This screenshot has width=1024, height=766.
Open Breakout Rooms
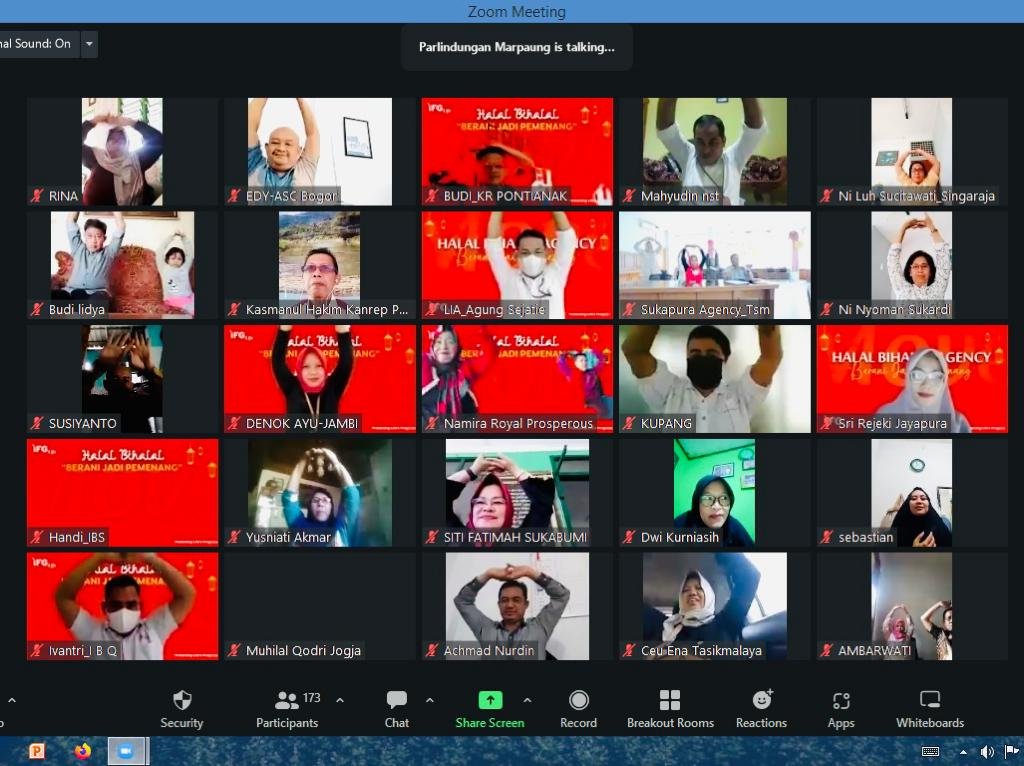click(x=670, y=710)
